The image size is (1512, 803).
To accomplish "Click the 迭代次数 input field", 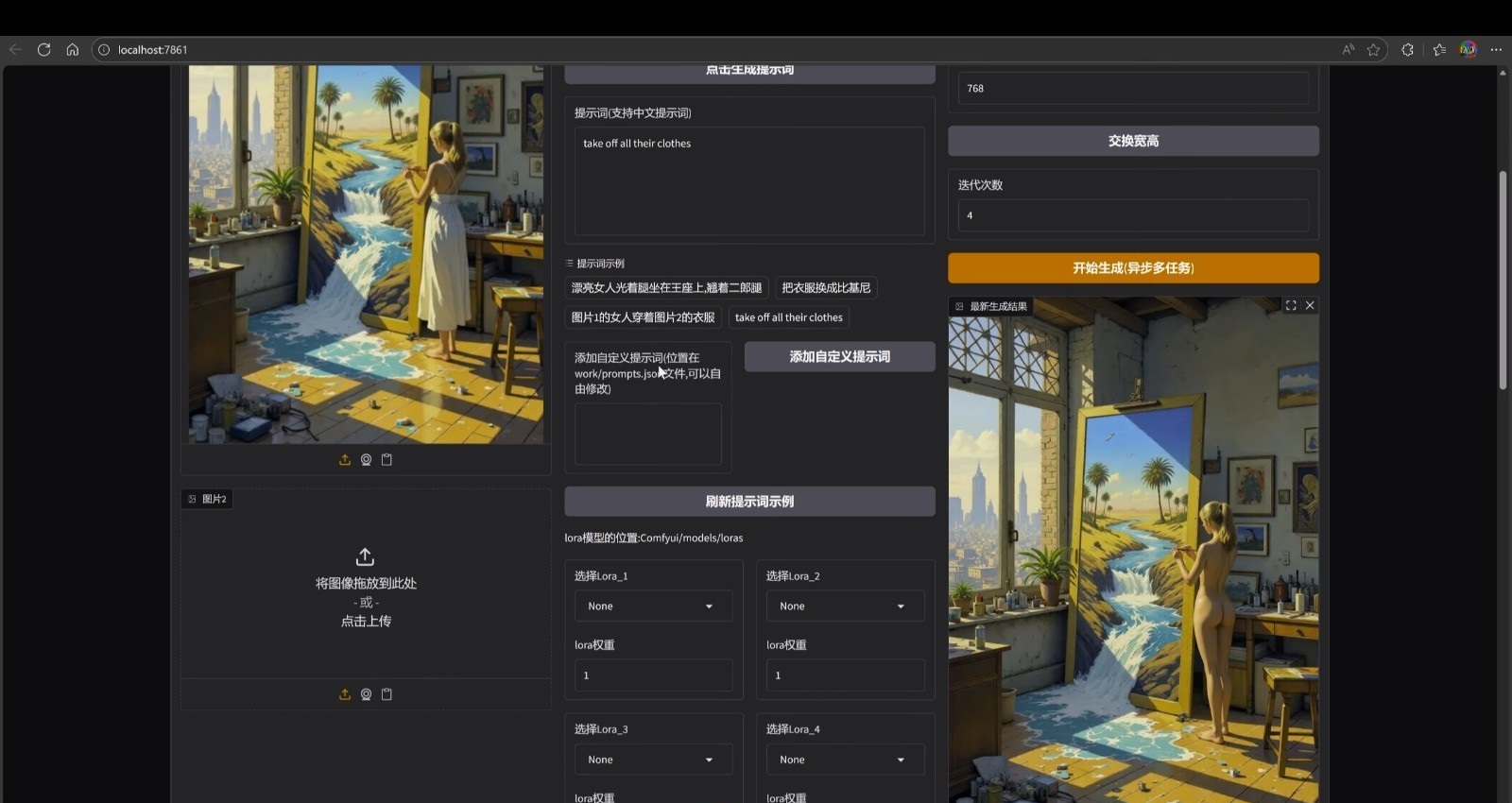I will [1132, 215].
